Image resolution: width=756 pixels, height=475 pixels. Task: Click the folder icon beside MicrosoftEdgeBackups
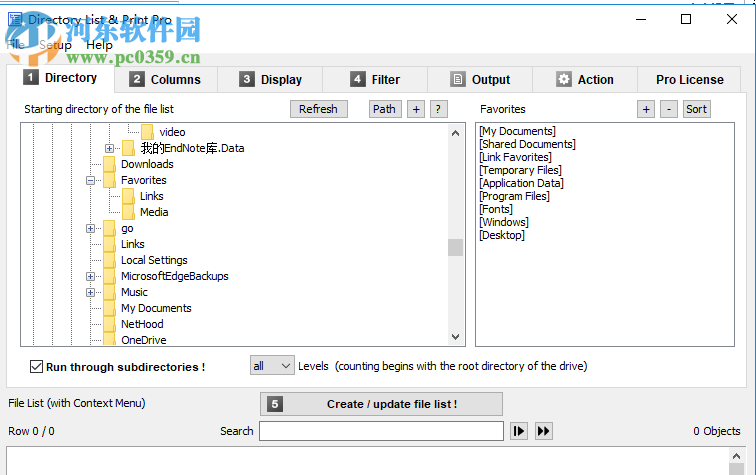109,276
